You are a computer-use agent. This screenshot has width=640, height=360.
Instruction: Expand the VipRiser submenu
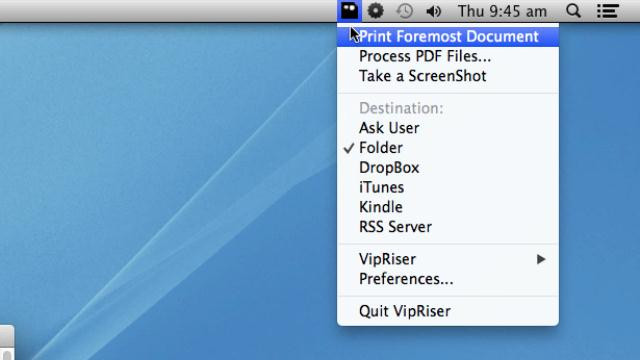click(448, 259)
